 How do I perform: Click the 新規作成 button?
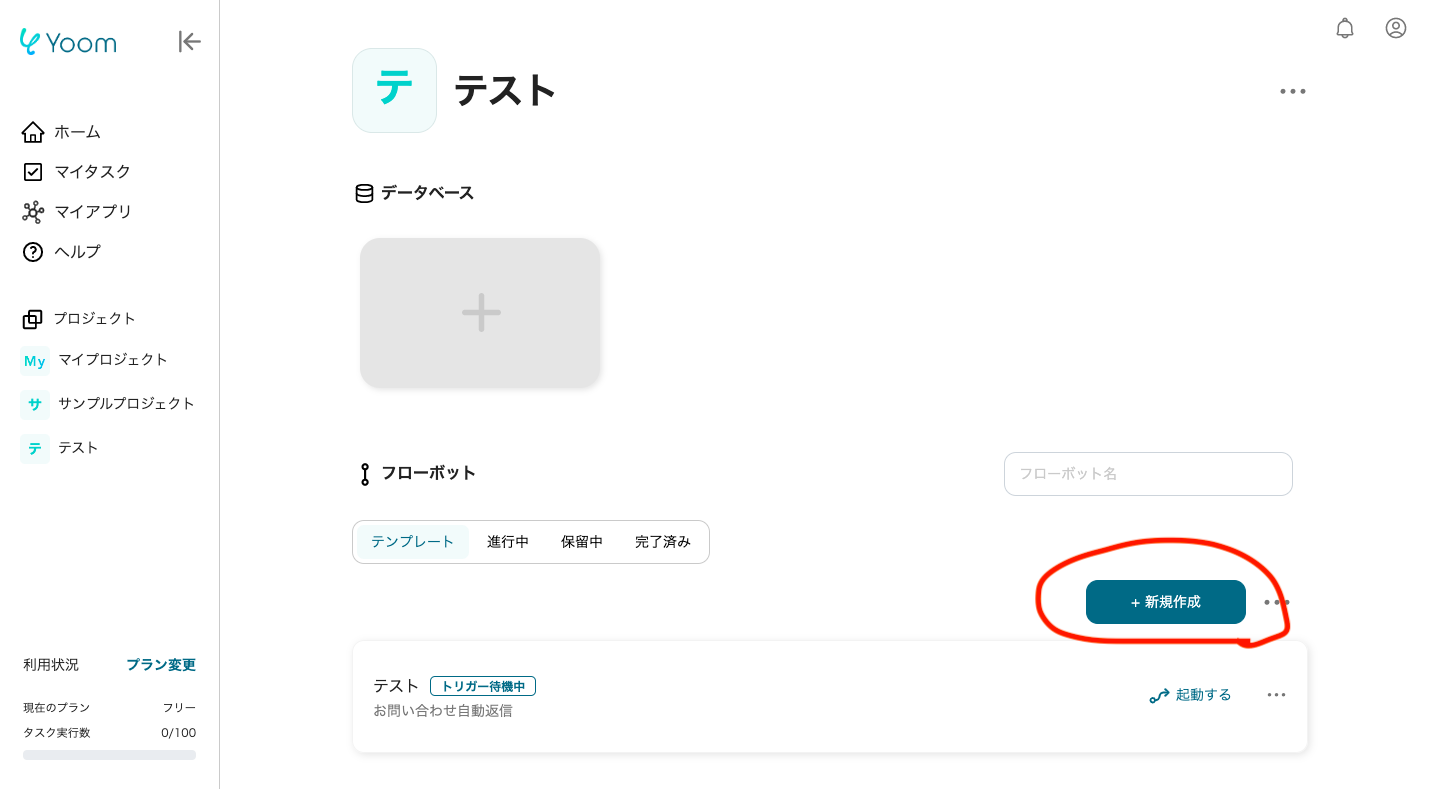click(x=1165, y=602)
